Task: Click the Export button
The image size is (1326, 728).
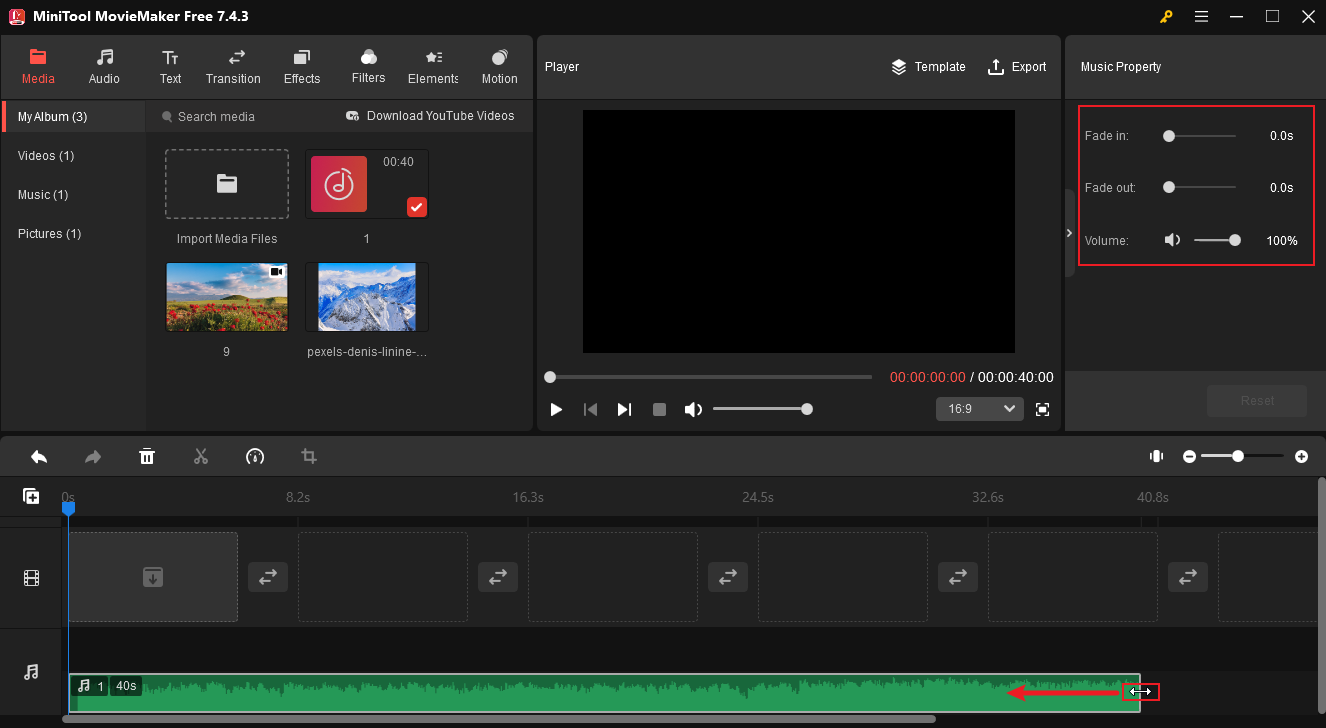Action: (x=1017, y=67)
